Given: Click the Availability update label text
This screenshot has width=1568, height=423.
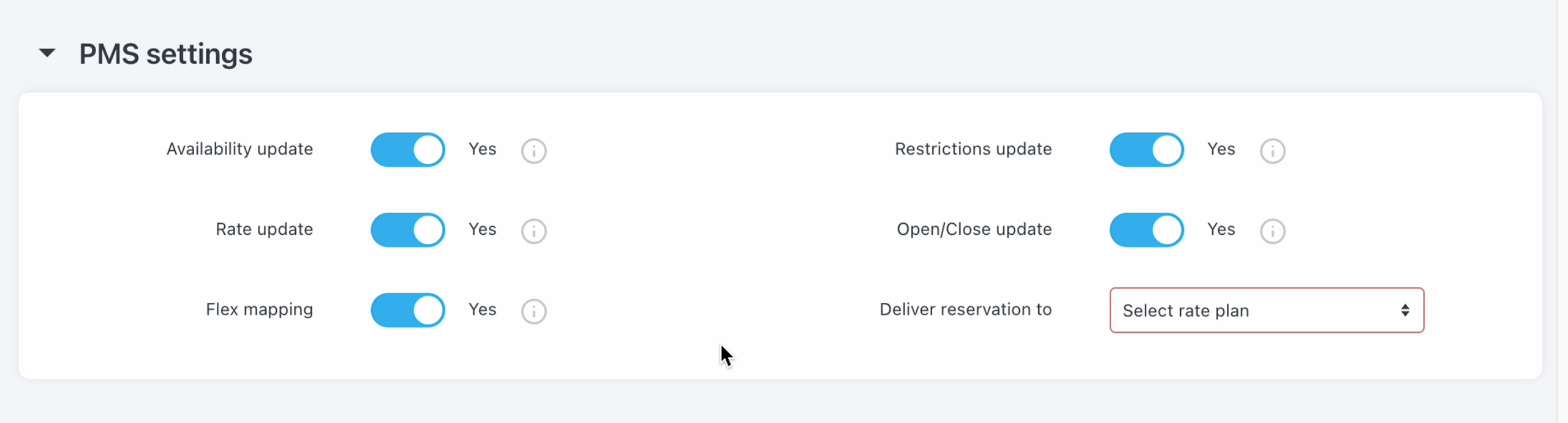Looking at the screenshot, I should click(239, 149).
